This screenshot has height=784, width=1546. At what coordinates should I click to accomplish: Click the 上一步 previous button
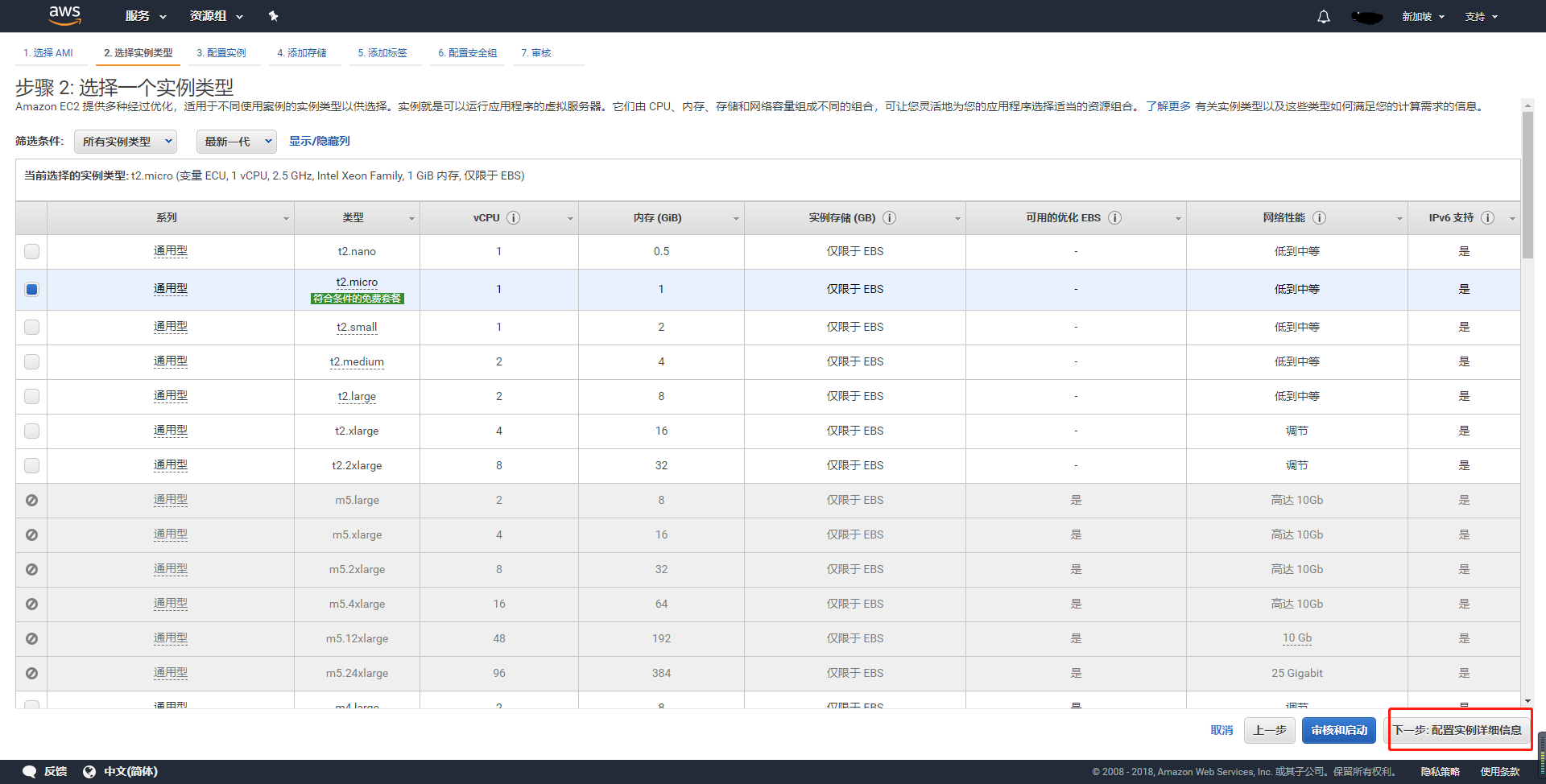point(1270,730)
